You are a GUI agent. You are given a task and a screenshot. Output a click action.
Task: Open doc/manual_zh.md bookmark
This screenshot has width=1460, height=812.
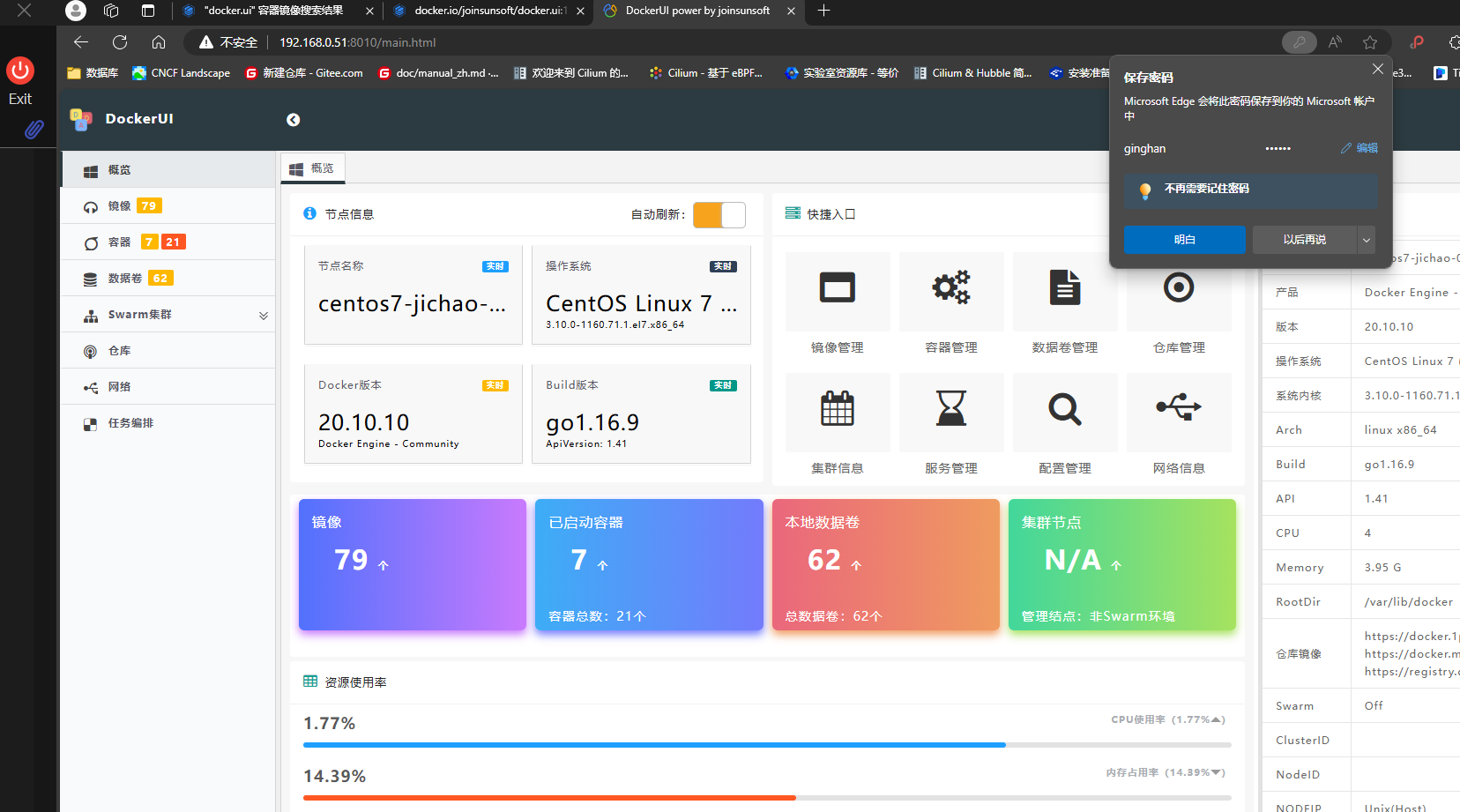pos(438,73)
